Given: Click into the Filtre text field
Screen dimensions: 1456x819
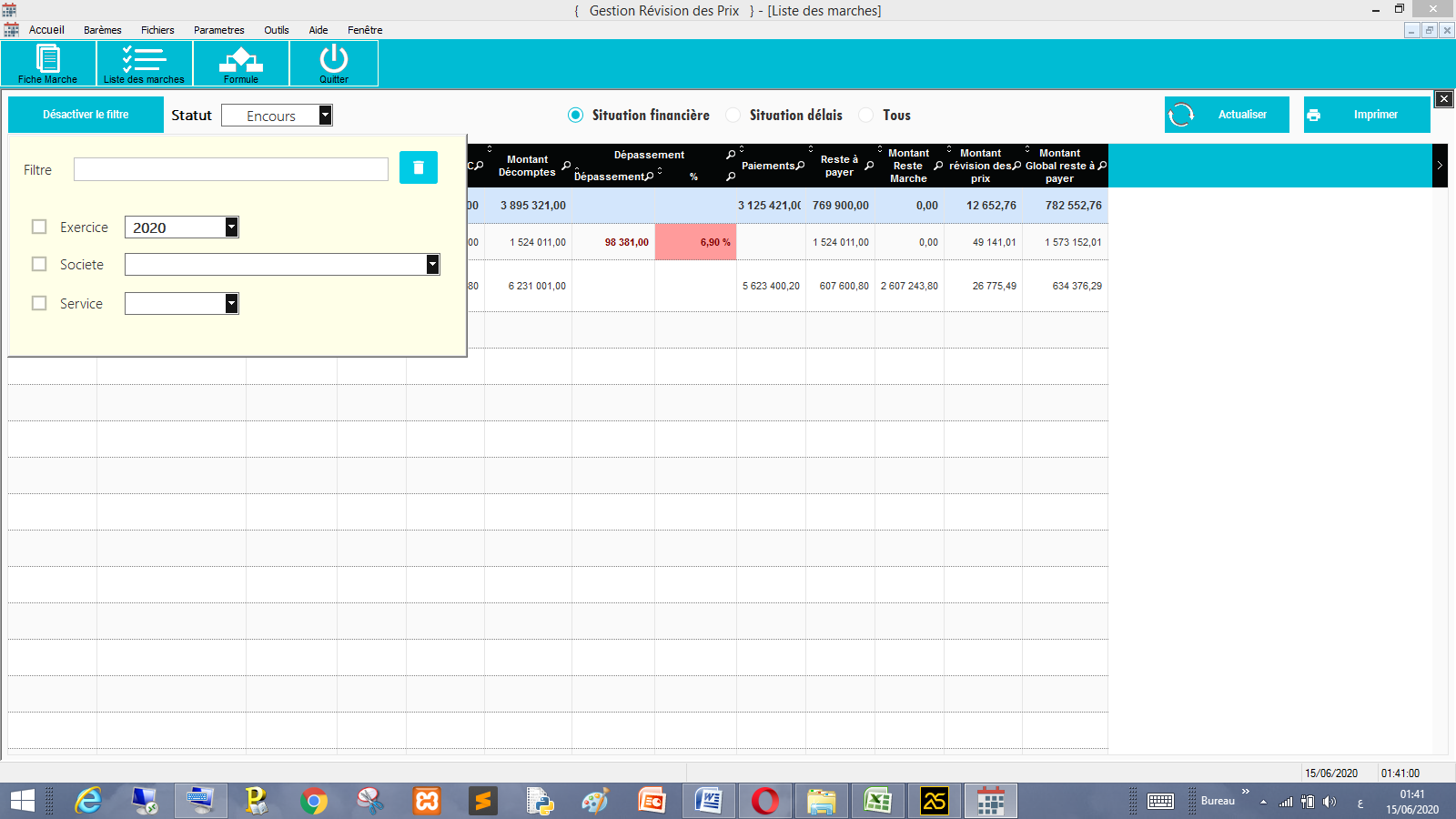Looking at the screenshot, I should [230, 169].
